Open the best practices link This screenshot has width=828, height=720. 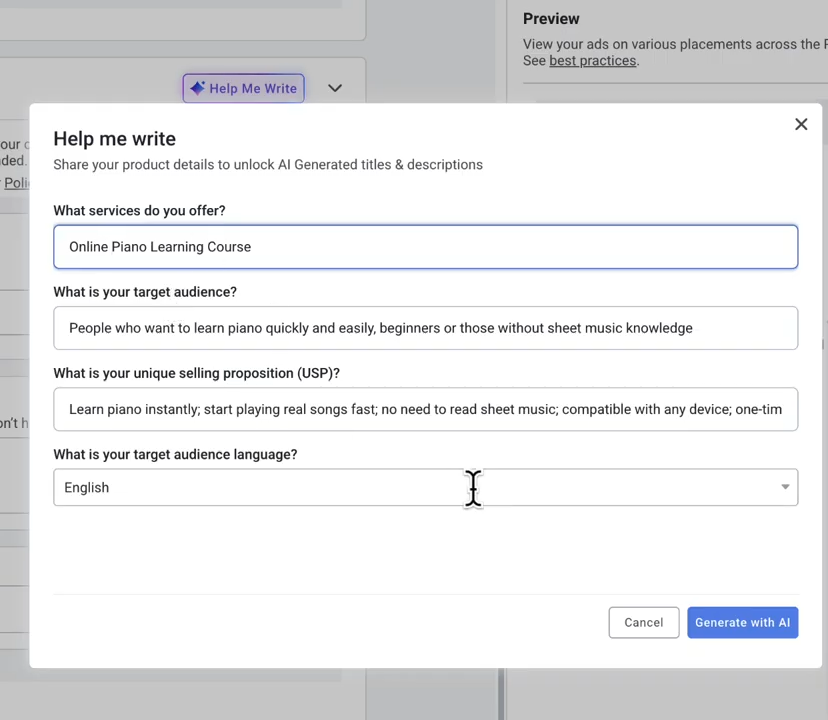(x=592, y=61)
